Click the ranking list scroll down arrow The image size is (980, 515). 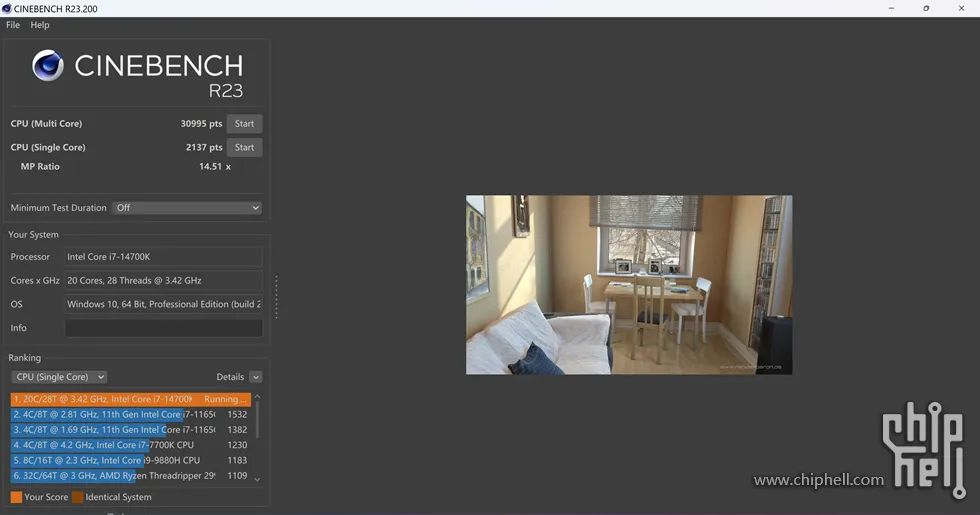pos(257,479)
